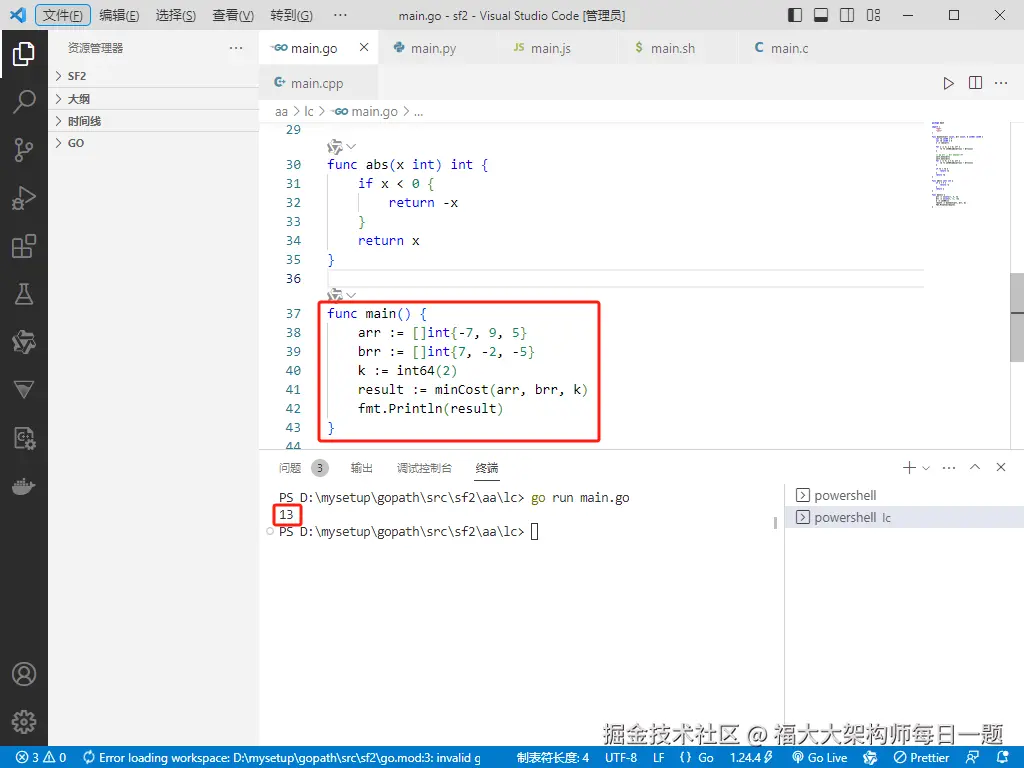Viewport: 1024px width, 768px height.
Task: Choose Go version 1.24.4
Action: tap(751, 758)
